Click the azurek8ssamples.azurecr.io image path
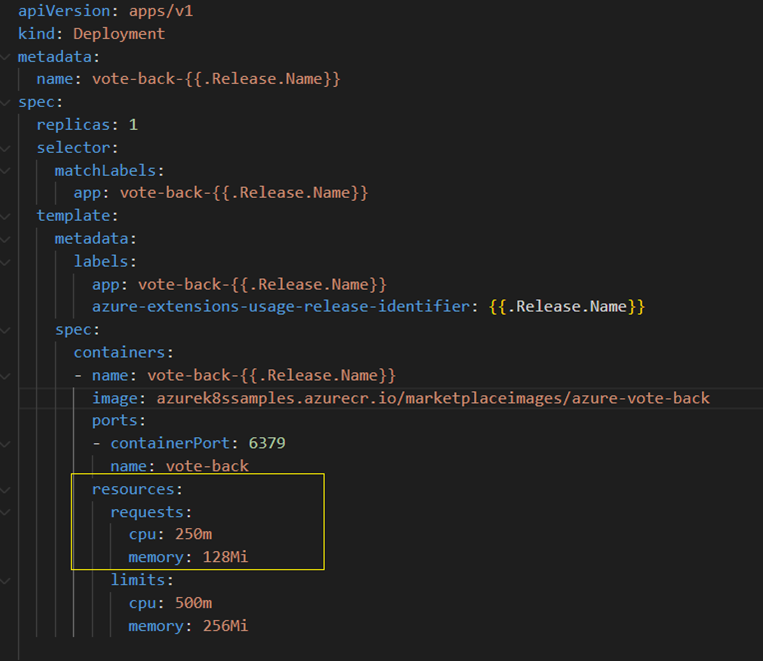Viewport: 763px width, 661px height. 433,398
